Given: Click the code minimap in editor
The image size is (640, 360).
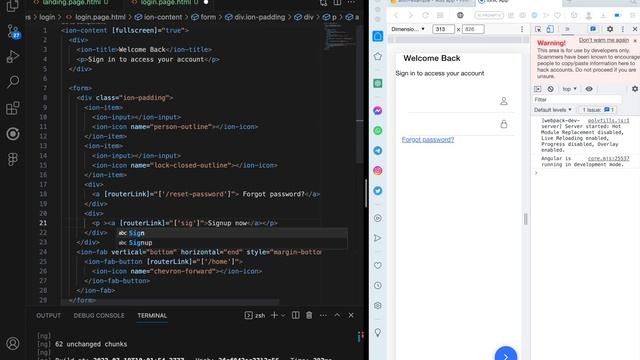Looking at the screenshot, I should [x=339, y=36].
